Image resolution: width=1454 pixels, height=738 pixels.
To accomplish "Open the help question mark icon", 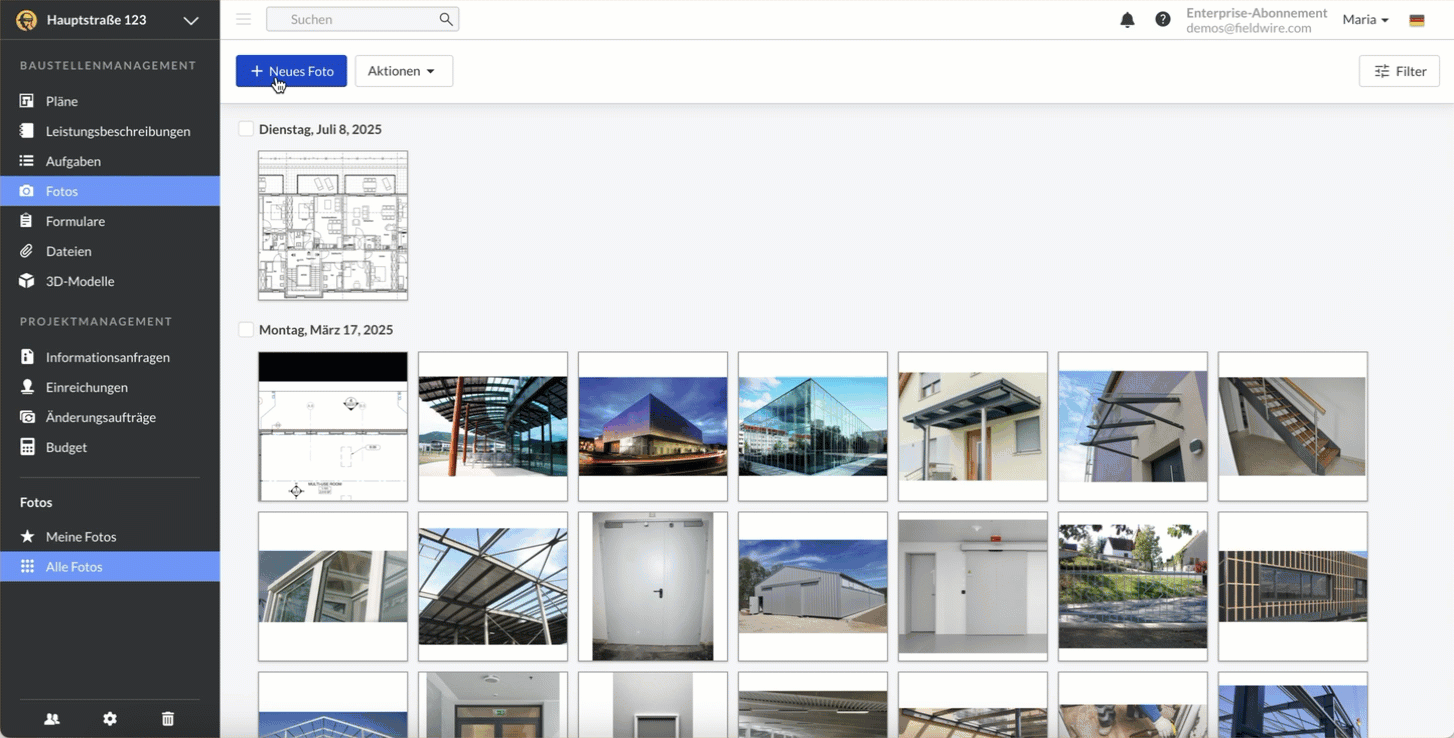I will [x=1162, y=20].
